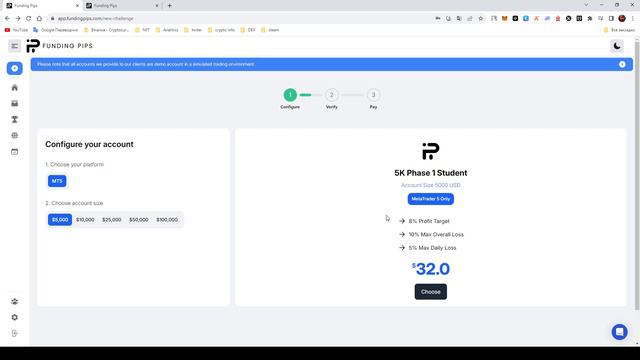Focus the address bar URL
Image resolution: width=640 pixels, height=360 pixels.
(x=96, y=18)
